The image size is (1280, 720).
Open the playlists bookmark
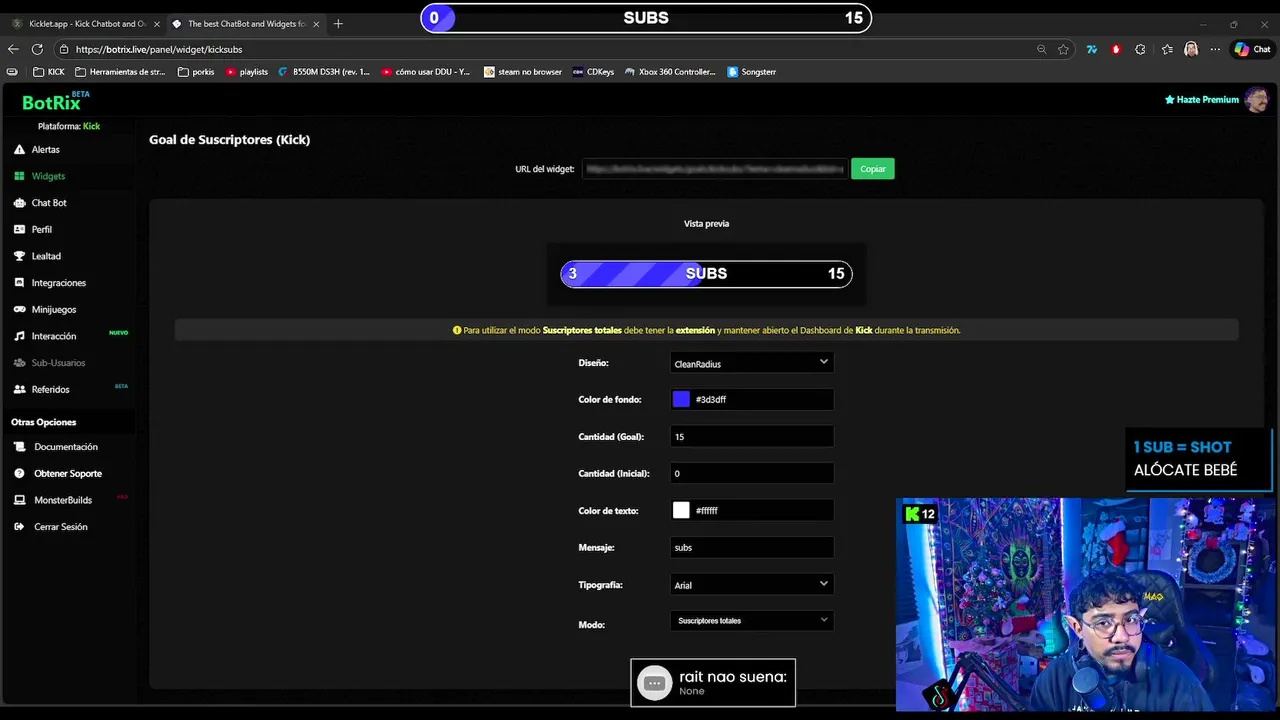(247, 72)
